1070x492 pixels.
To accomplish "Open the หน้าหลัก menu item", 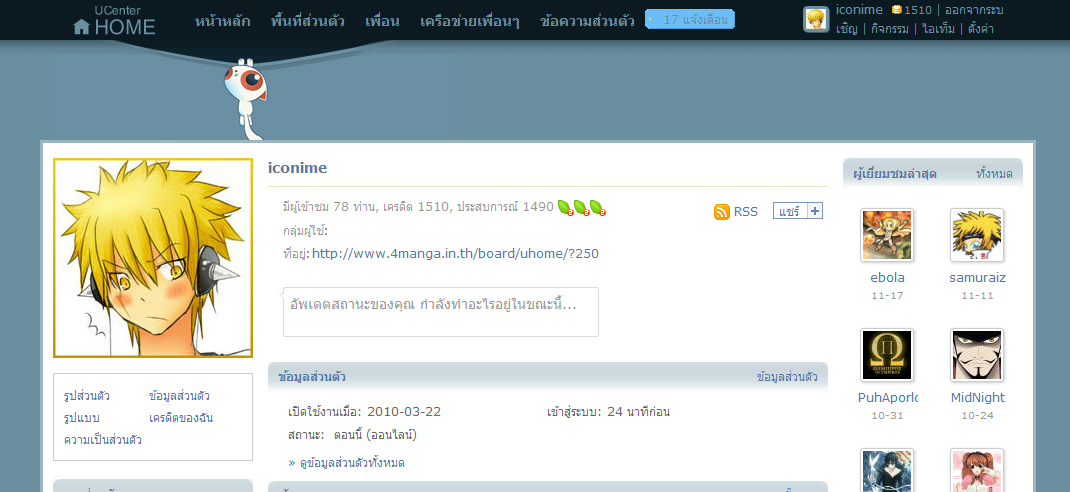I will (x=222, y=21).
